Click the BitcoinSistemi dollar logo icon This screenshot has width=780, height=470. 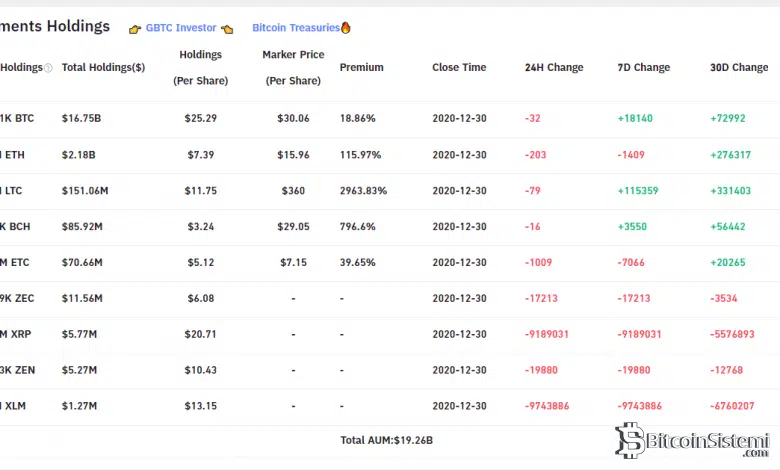pos(630,440)
